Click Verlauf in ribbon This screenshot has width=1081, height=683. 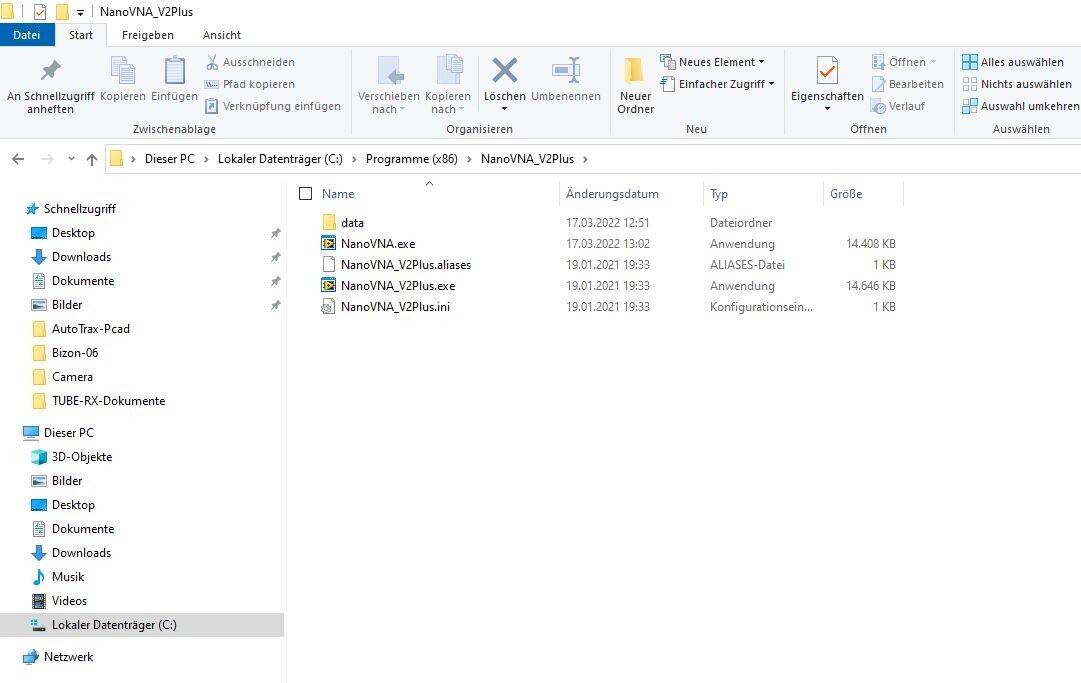tap(898, 106)
